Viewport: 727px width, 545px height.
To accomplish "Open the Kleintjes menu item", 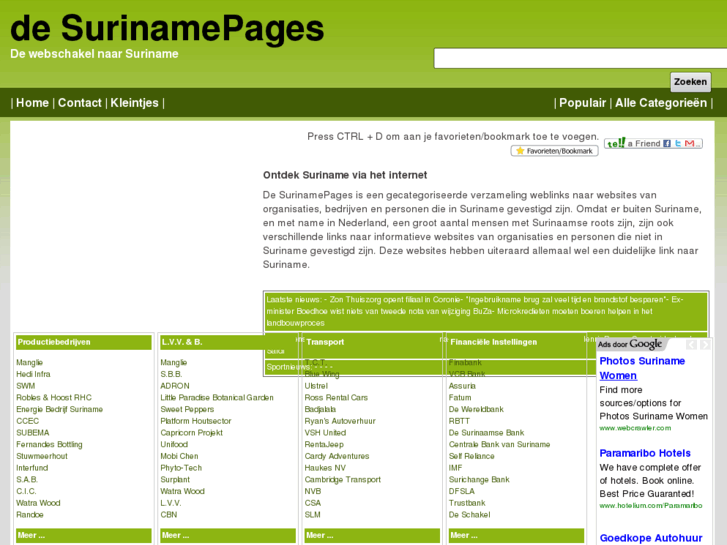I will (134, 103).
